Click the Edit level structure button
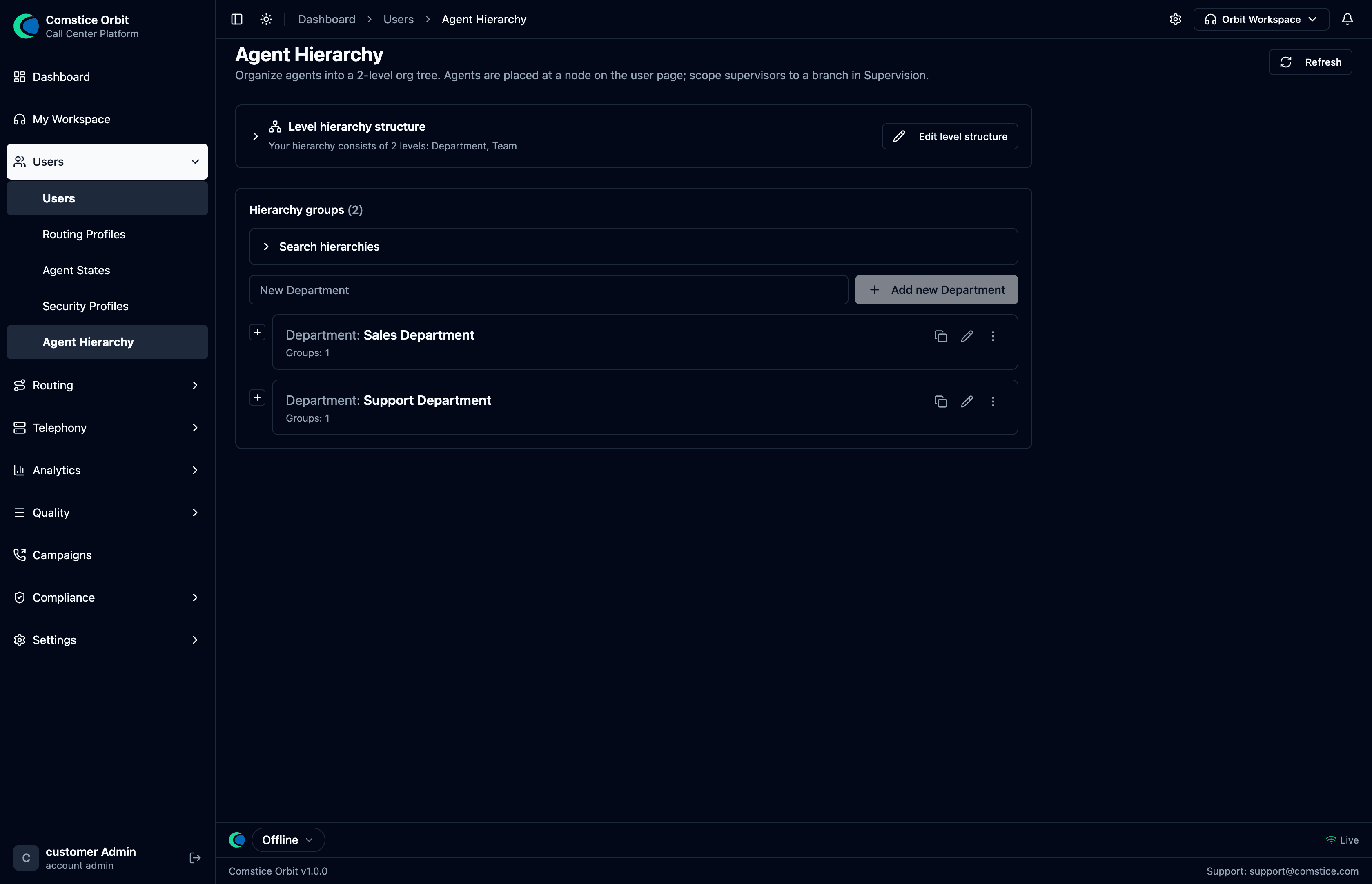Viewport: 1372px width, 884px height. point(950,136)
